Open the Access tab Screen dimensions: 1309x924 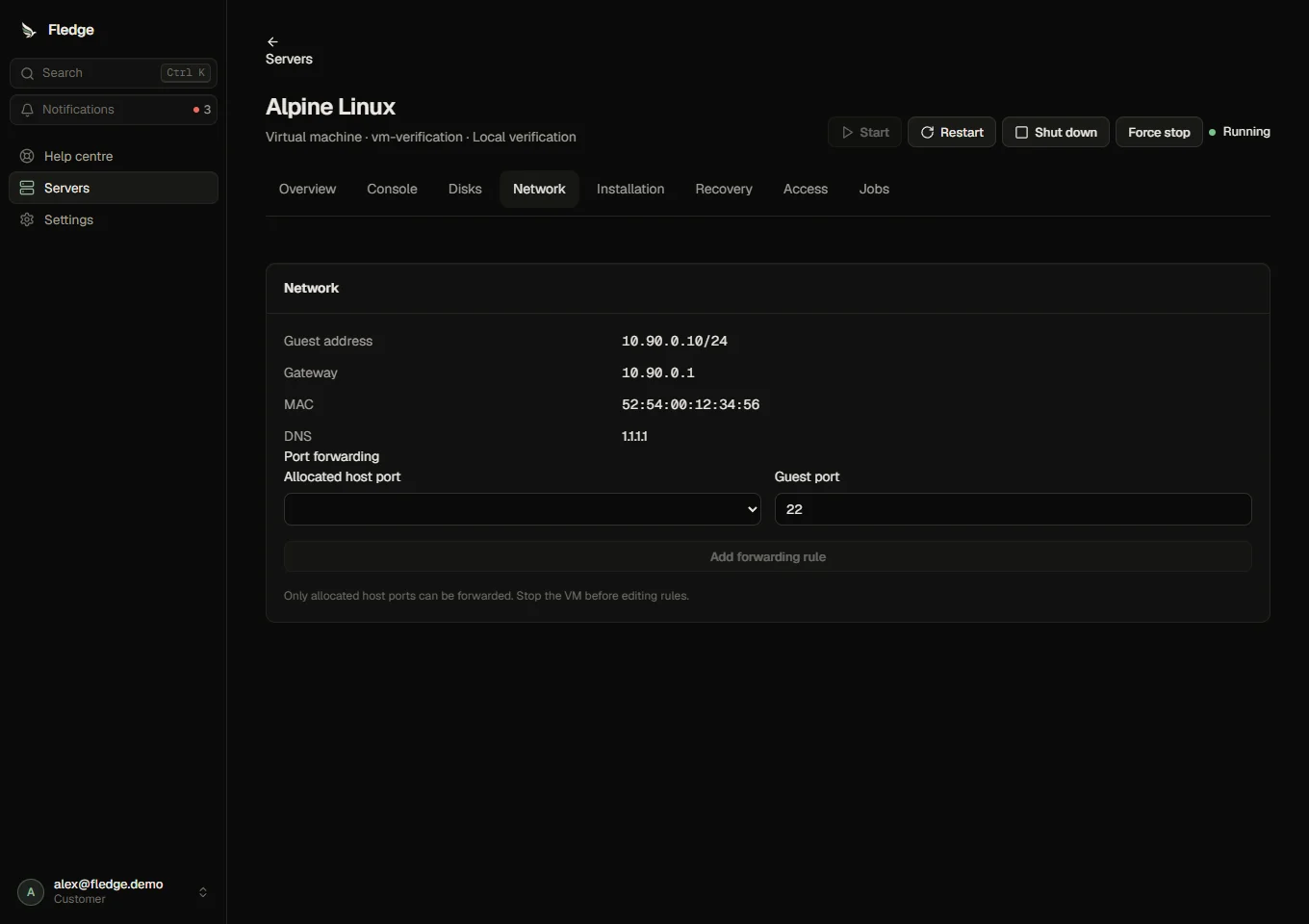[x=806, y=189]
